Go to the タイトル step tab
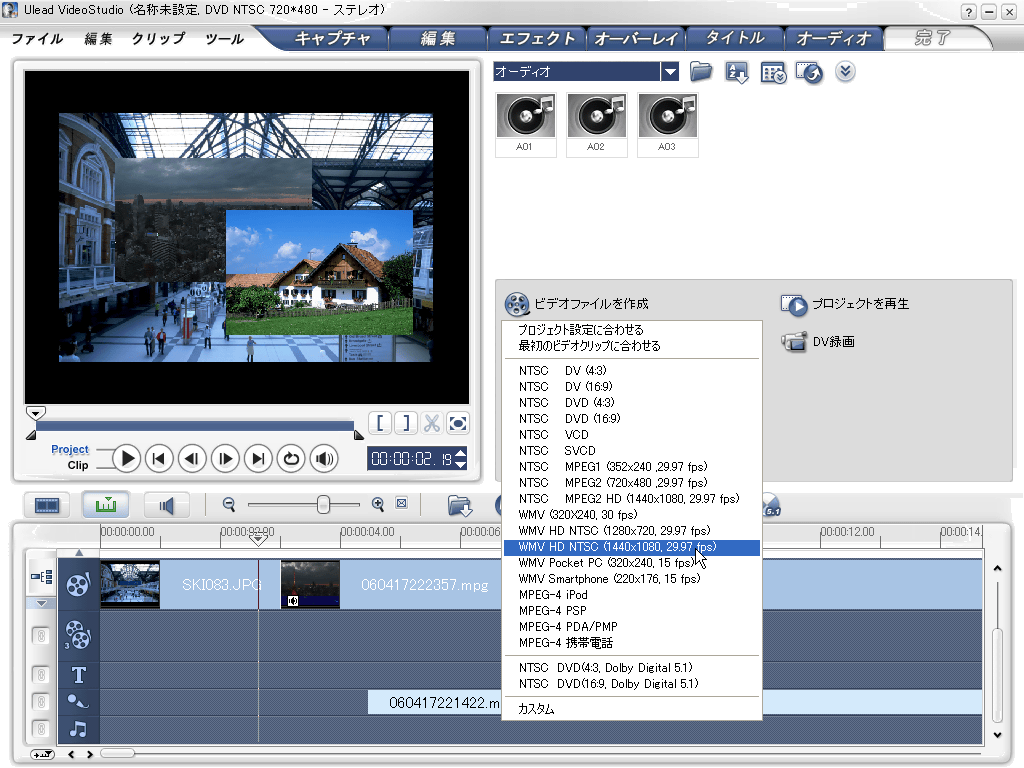1024x768 pixels. [735, 39]
